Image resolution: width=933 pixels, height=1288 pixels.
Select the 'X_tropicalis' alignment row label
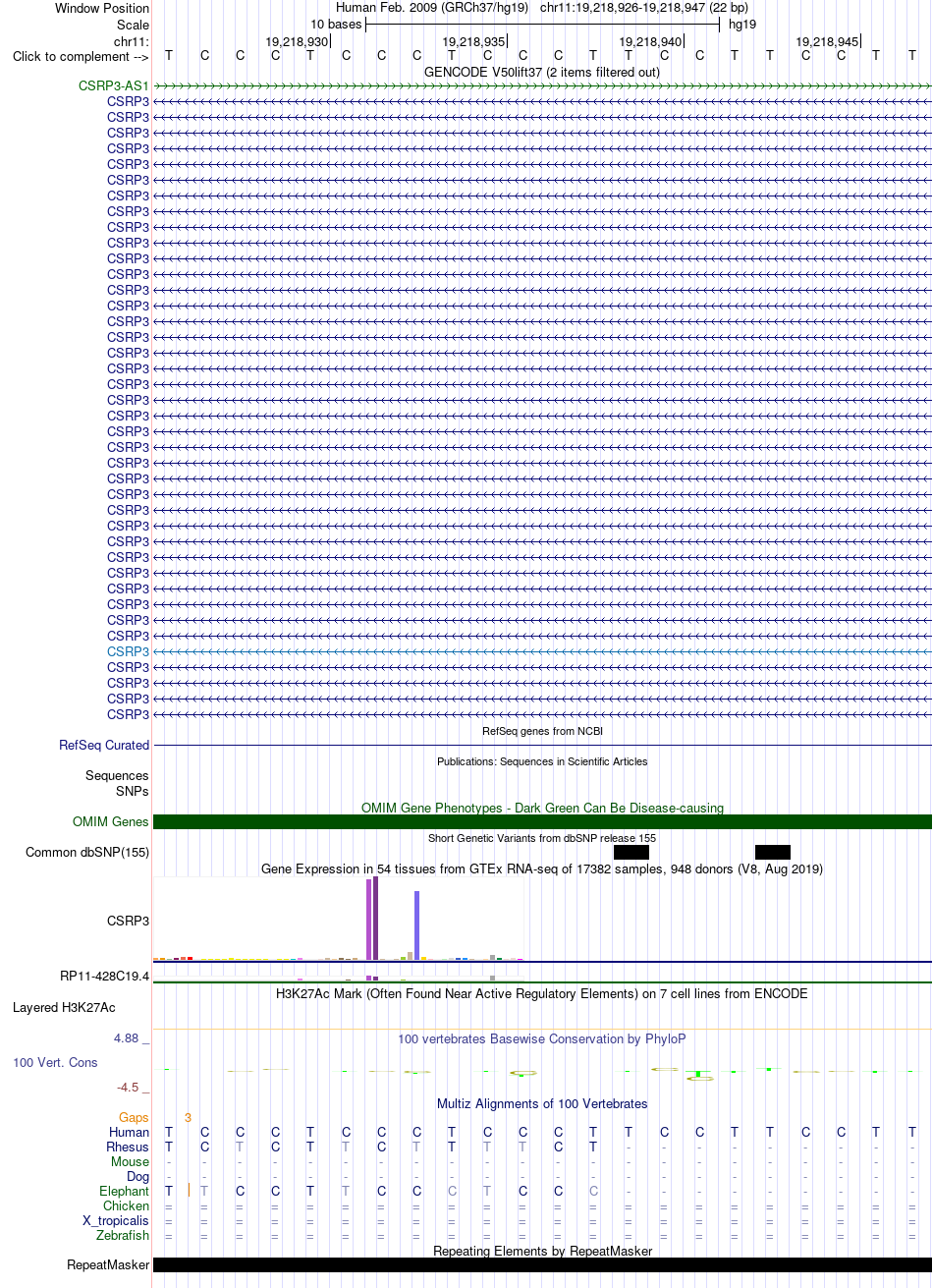[116, 1220]
